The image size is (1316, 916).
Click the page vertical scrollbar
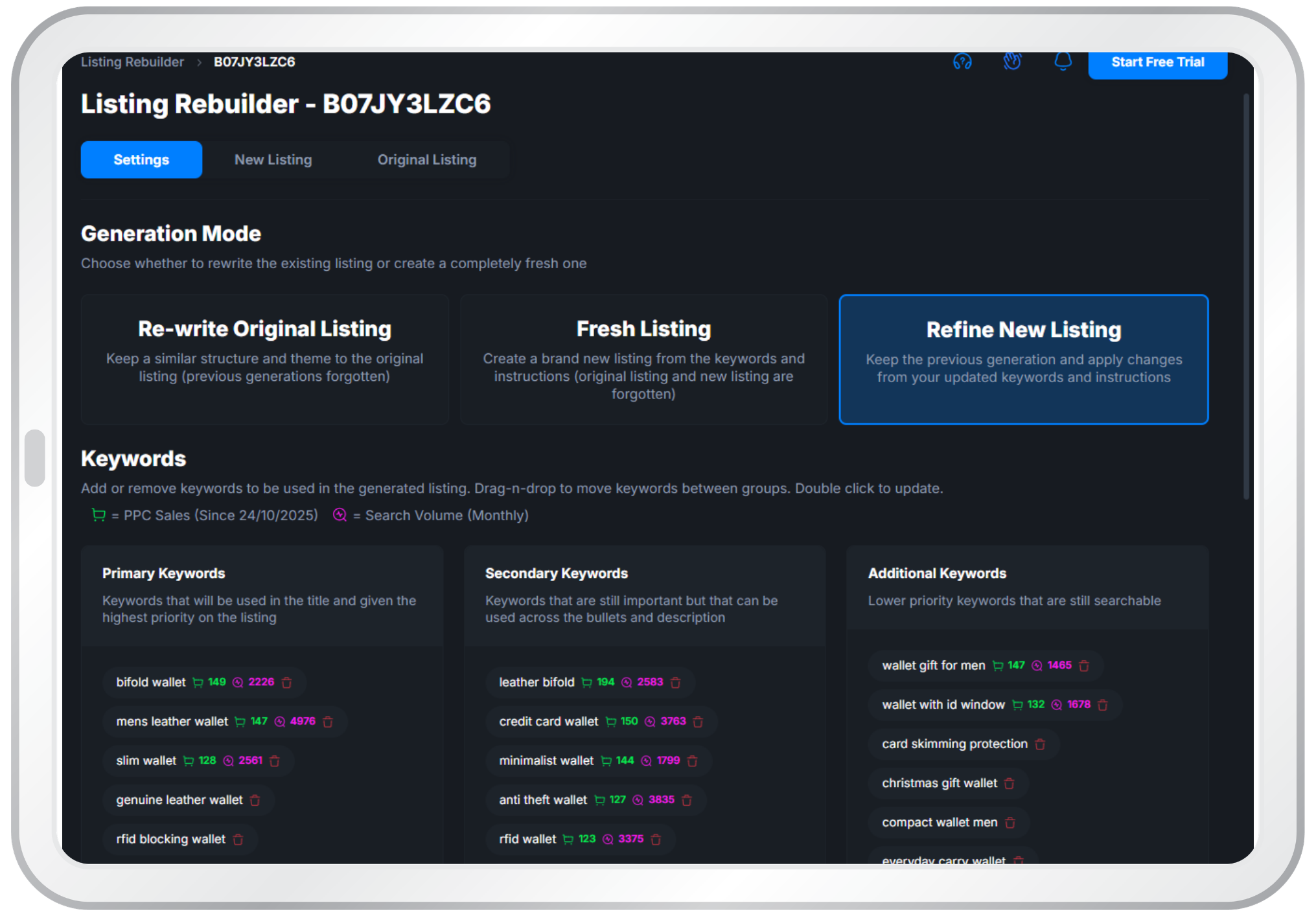pos(1246,297)
